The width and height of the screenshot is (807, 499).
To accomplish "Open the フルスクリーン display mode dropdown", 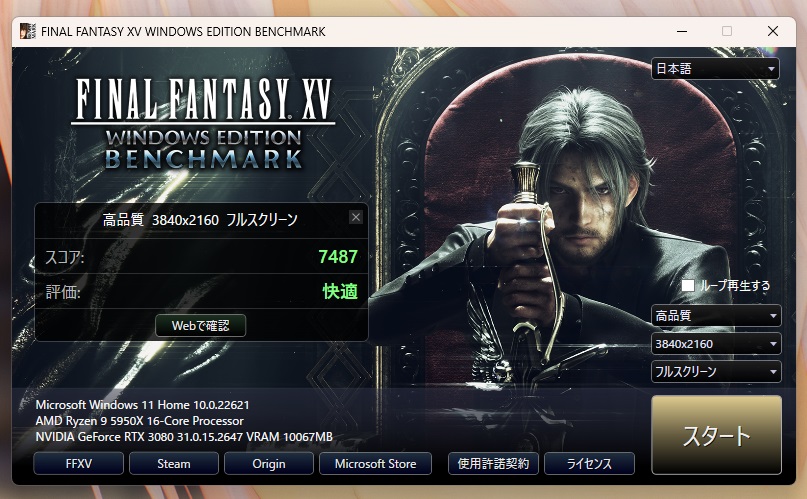I will point(716,371).
